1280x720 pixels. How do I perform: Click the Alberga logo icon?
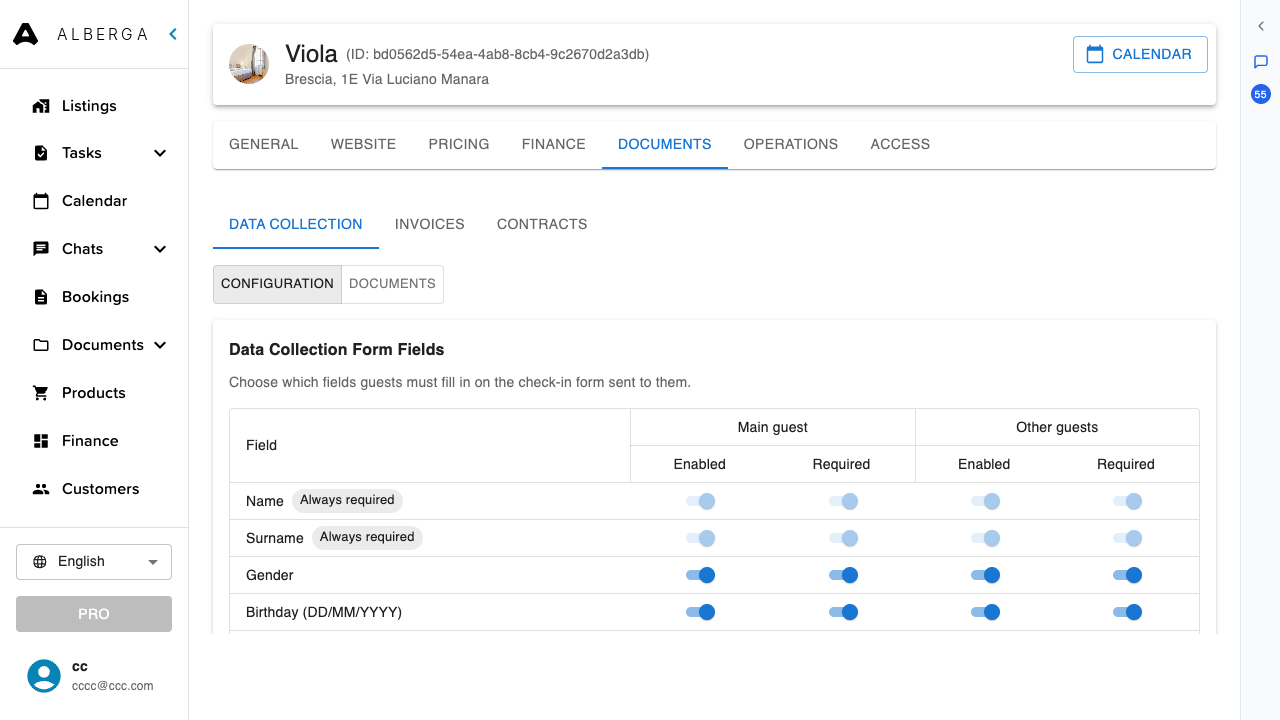point(25,34)
